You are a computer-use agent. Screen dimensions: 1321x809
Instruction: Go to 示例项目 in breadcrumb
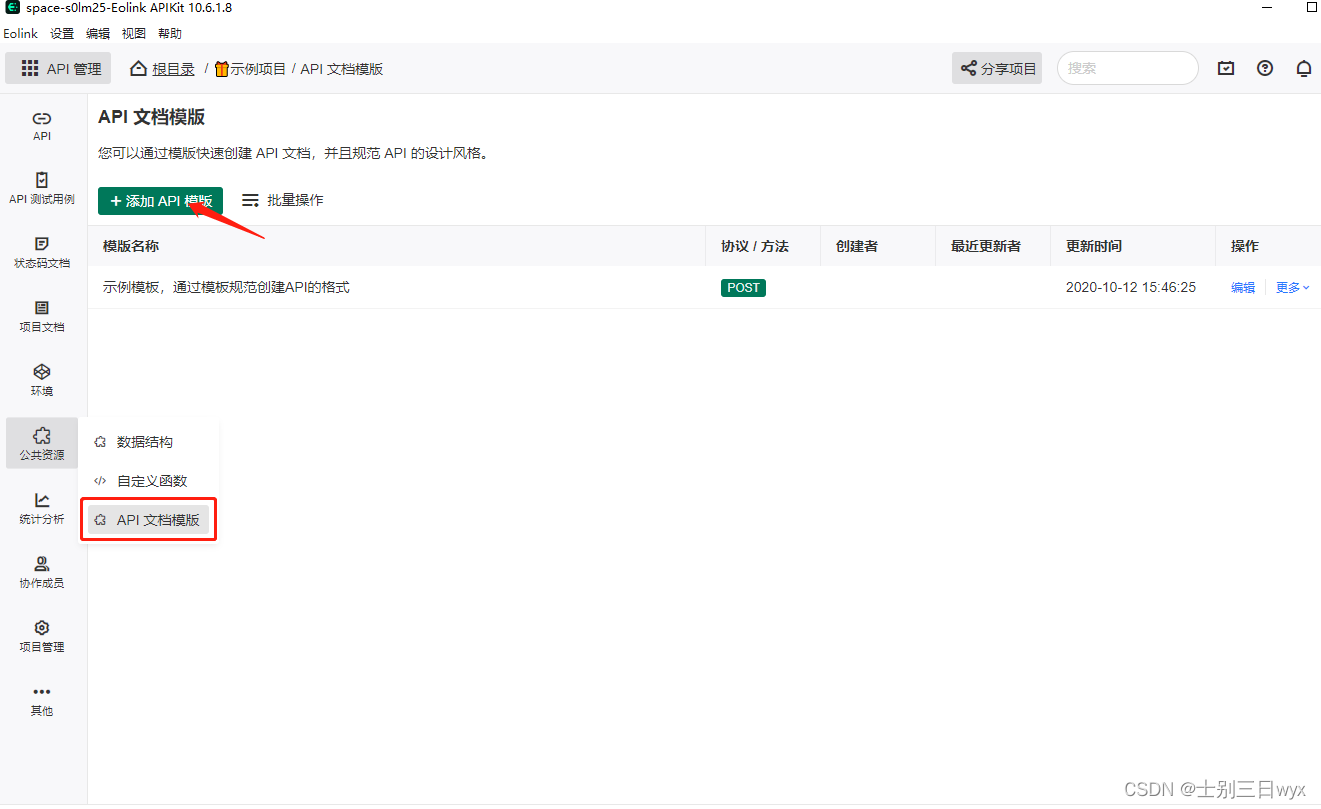click(x=258, y=69)
